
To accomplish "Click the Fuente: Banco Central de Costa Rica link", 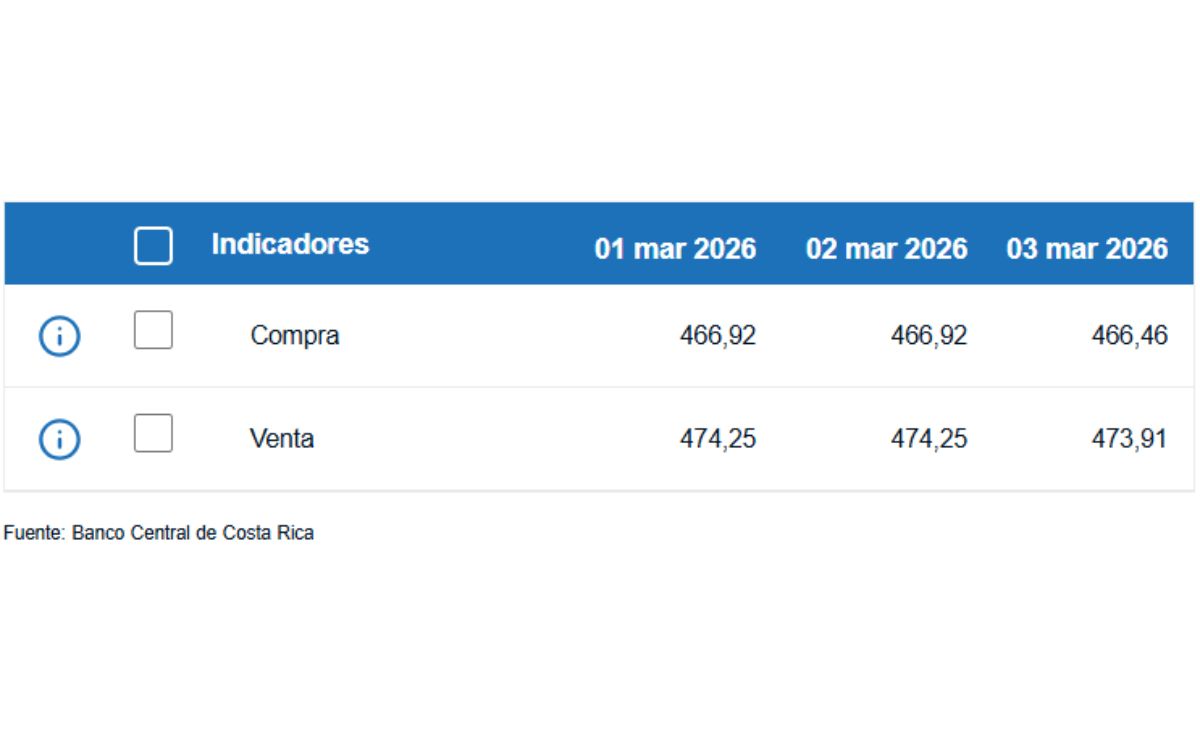I will [x=159, y=532].
